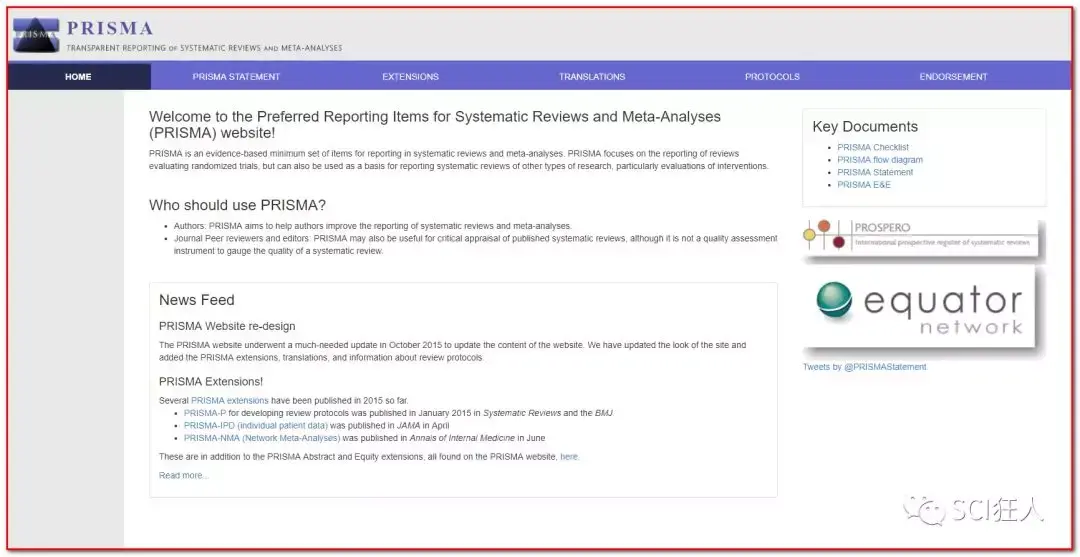
Task: Open PRISMA-IPD (individual patient data) link
Action: (x=256, y=425)
